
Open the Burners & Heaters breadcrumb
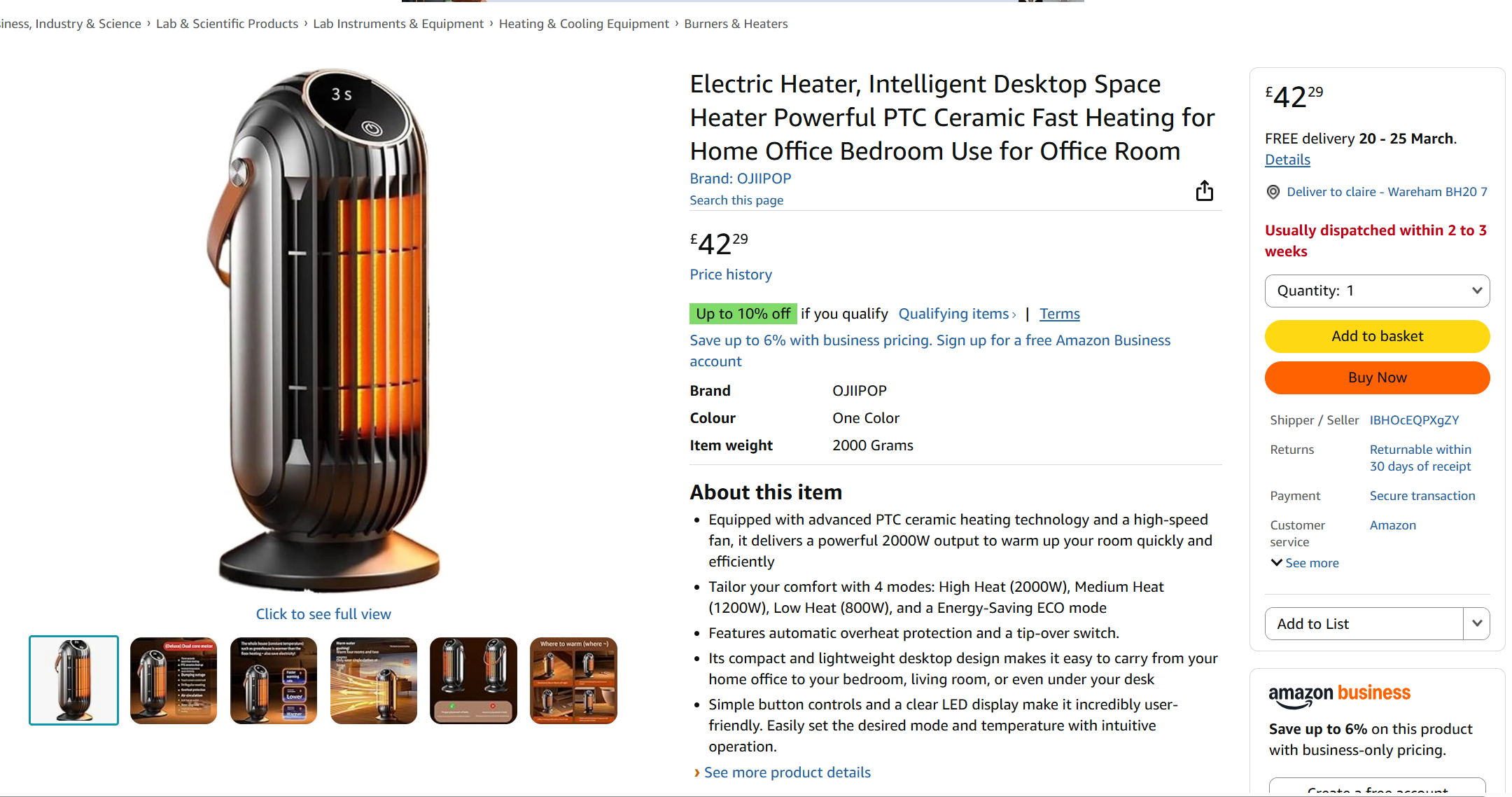point(736,24)
